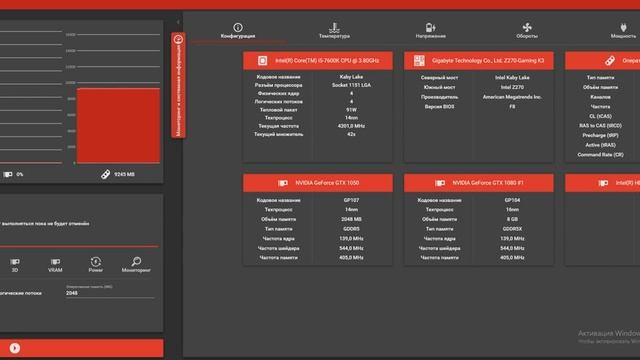The width and height of the screenshot is (640, 360).
Task: Click the NVIDIA GeForce GTX 1080 #1 header text
Action: point(488,183)
